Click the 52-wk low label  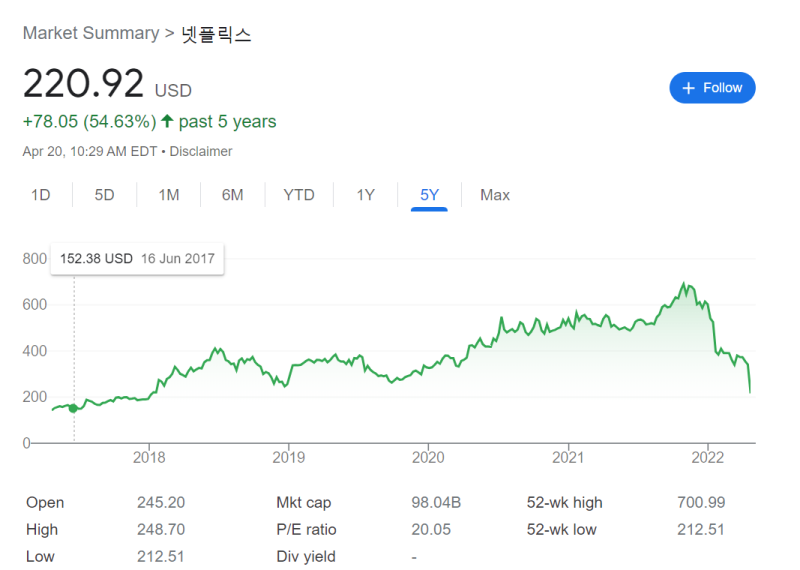562,530
